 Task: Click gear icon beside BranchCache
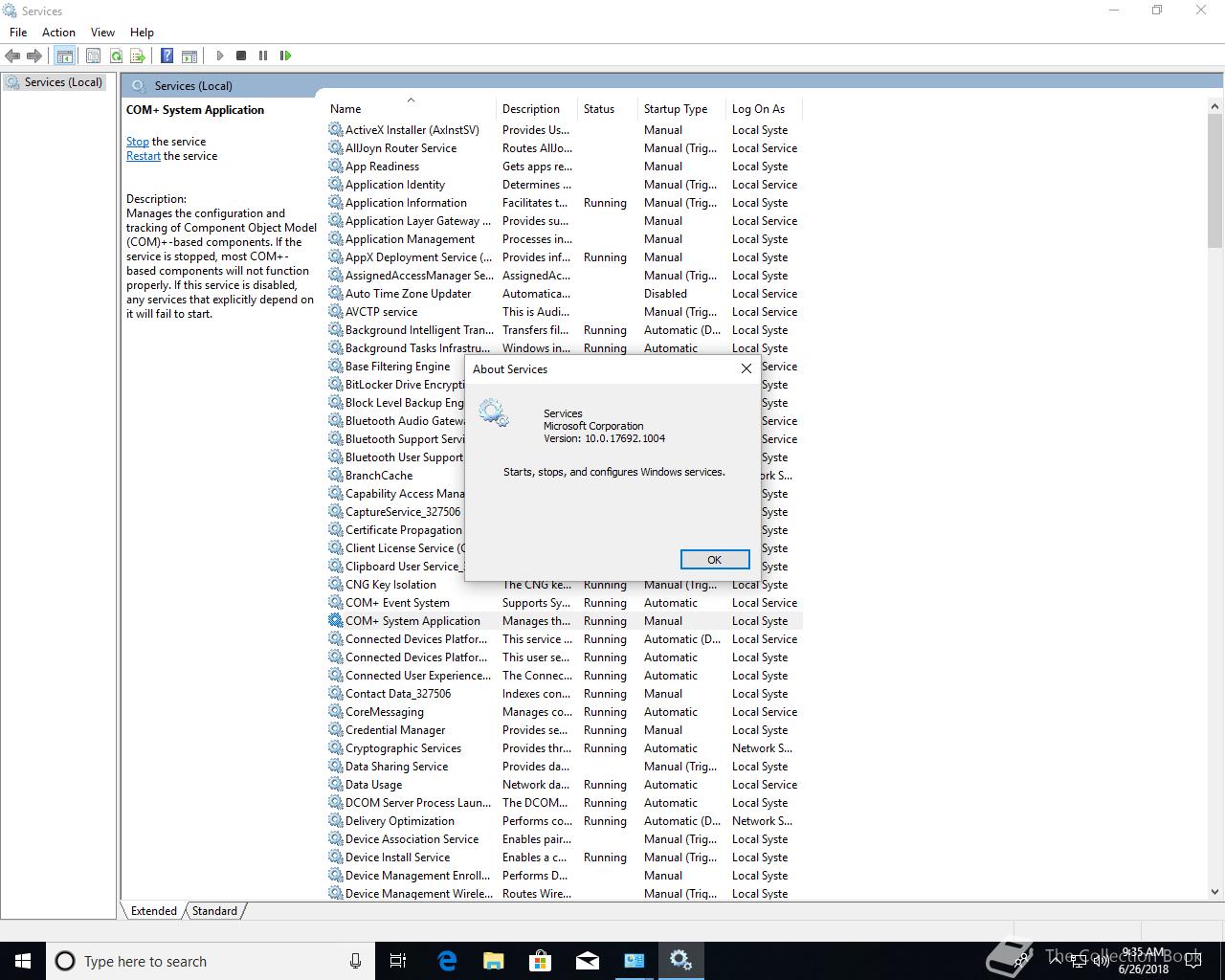click(x=336, y=476)
